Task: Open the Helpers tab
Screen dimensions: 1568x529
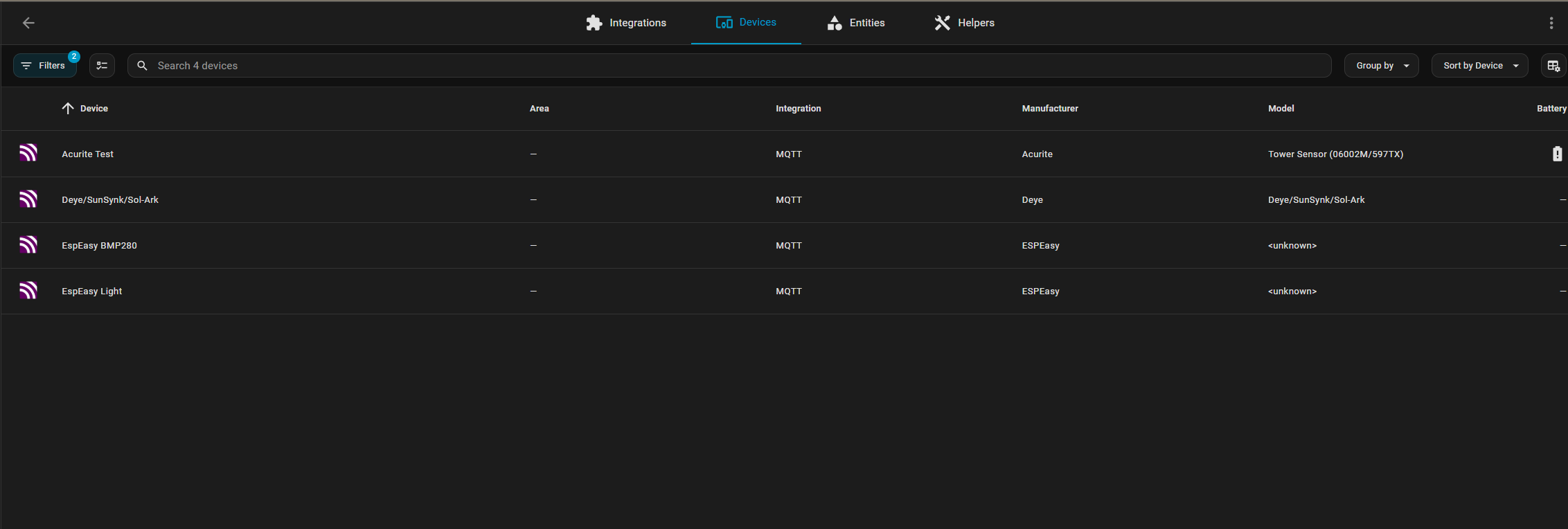Action: [x=965, y=23]
